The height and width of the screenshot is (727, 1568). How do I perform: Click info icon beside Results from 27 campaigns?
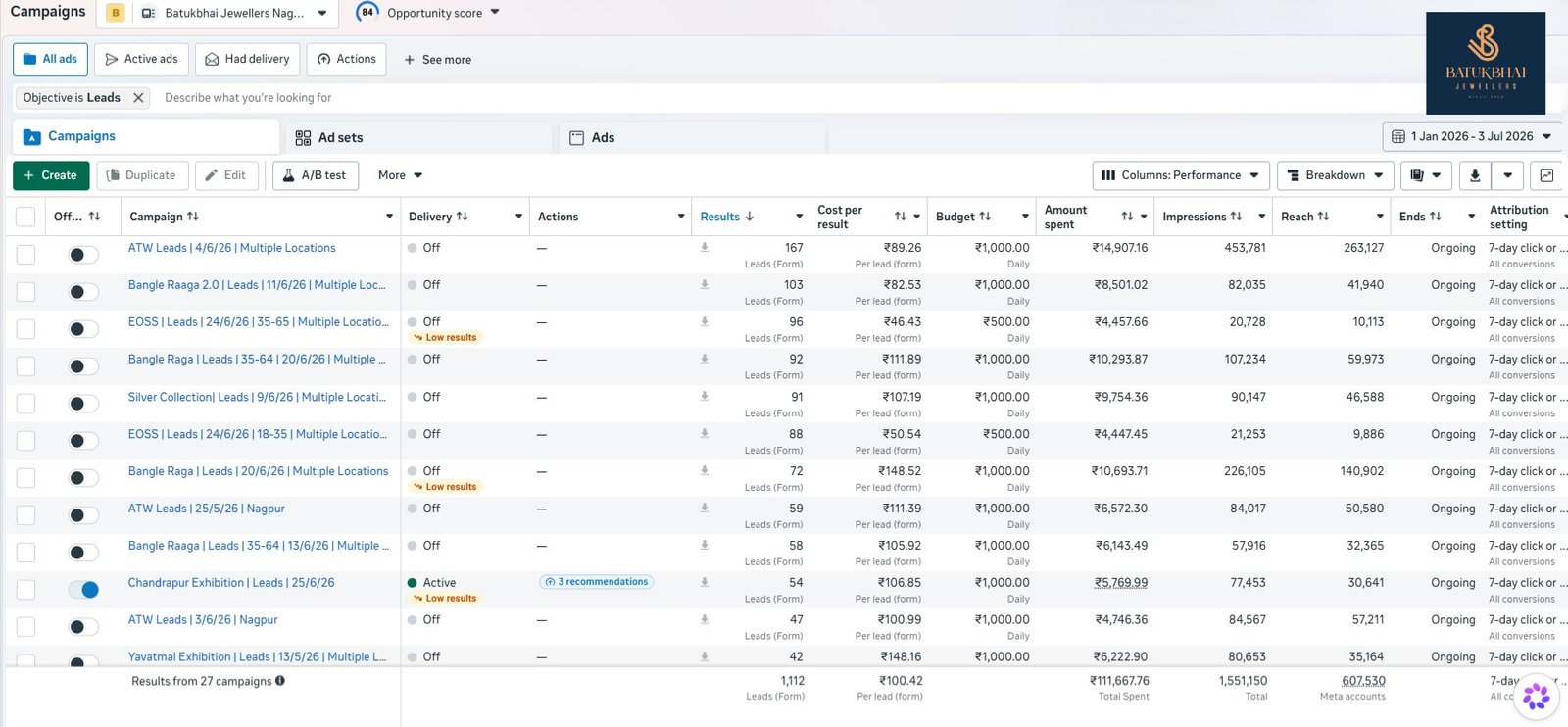[280, 681]
